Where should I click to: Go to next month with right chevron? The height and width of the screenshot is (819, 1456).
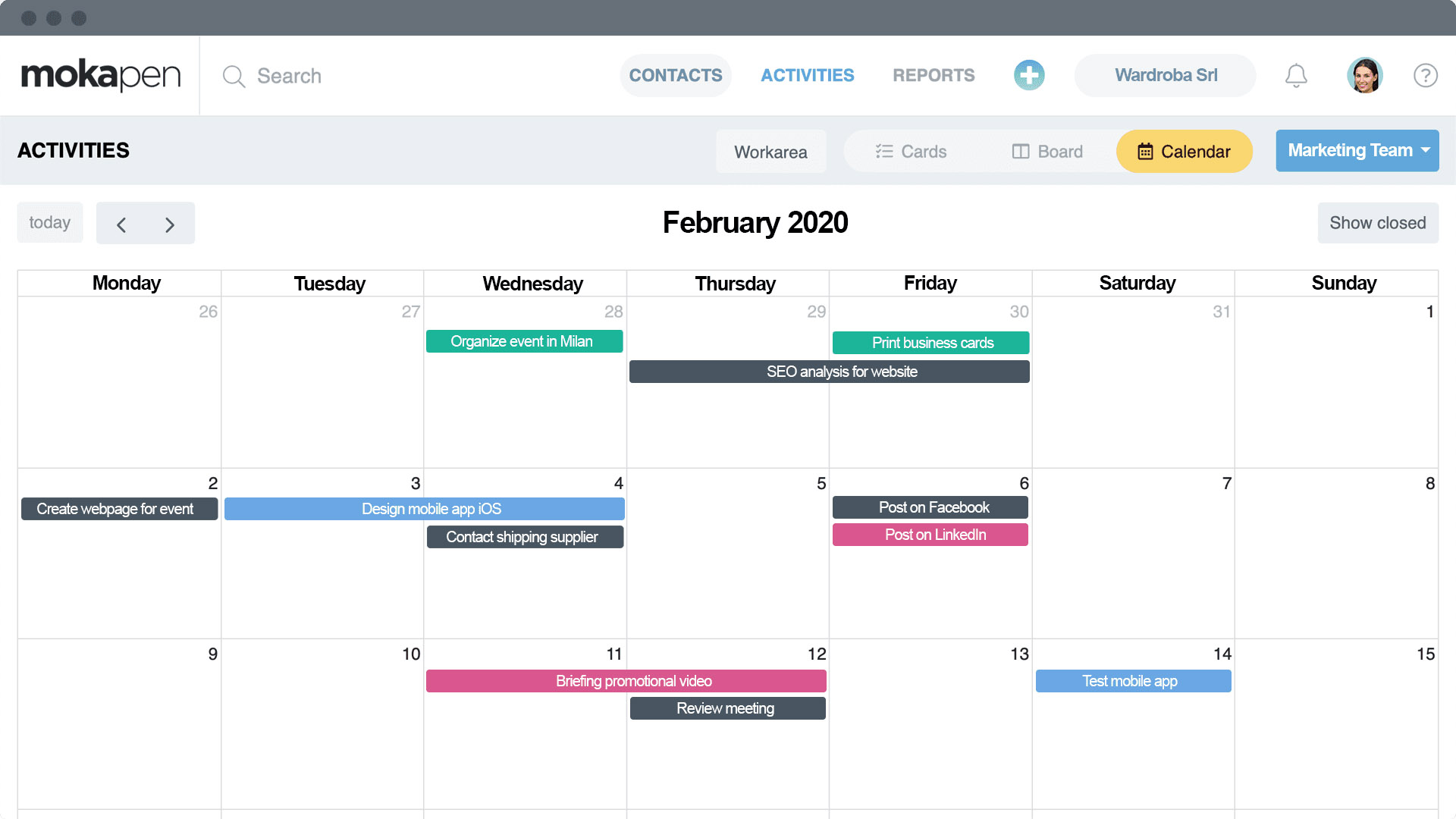click(x=169, y=223)
